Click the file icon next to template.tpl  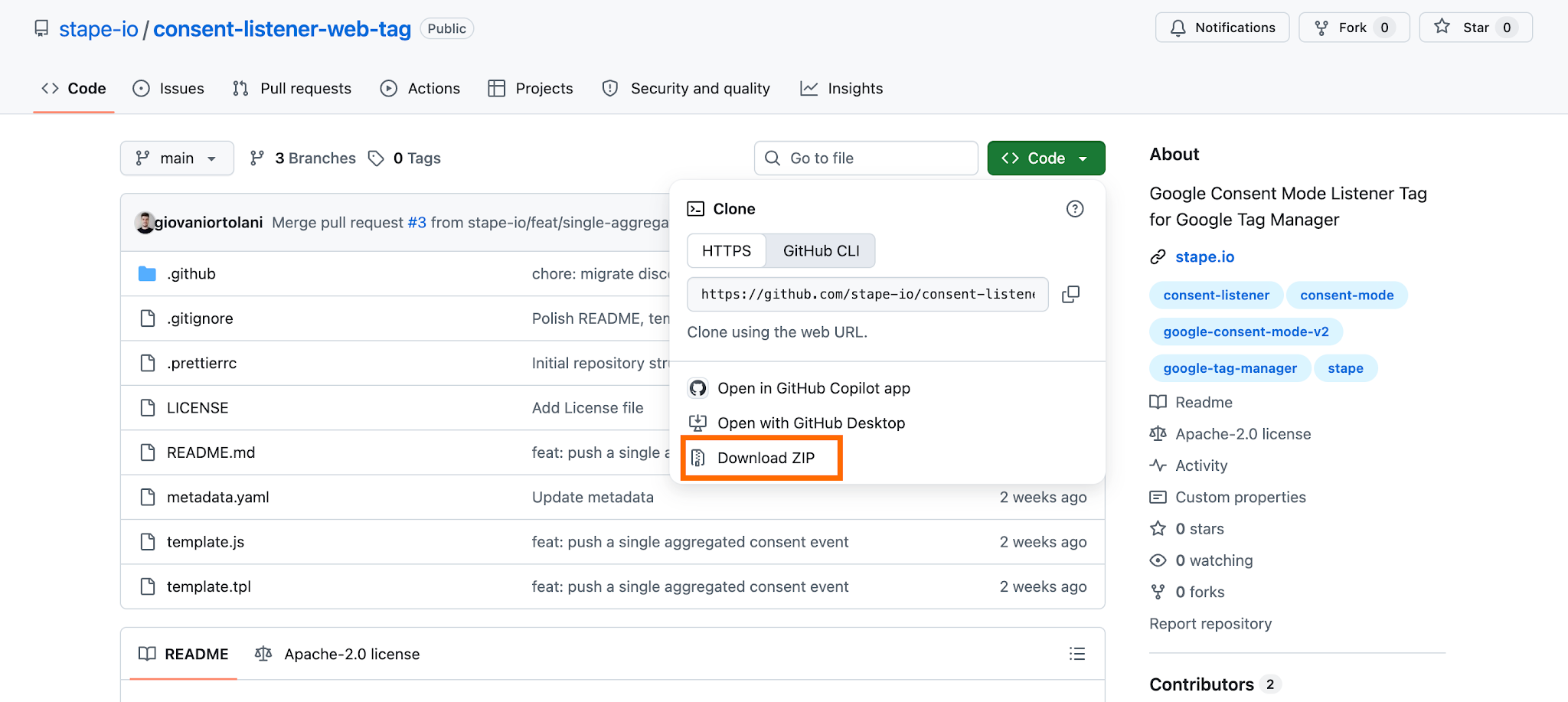coord(148,586)
